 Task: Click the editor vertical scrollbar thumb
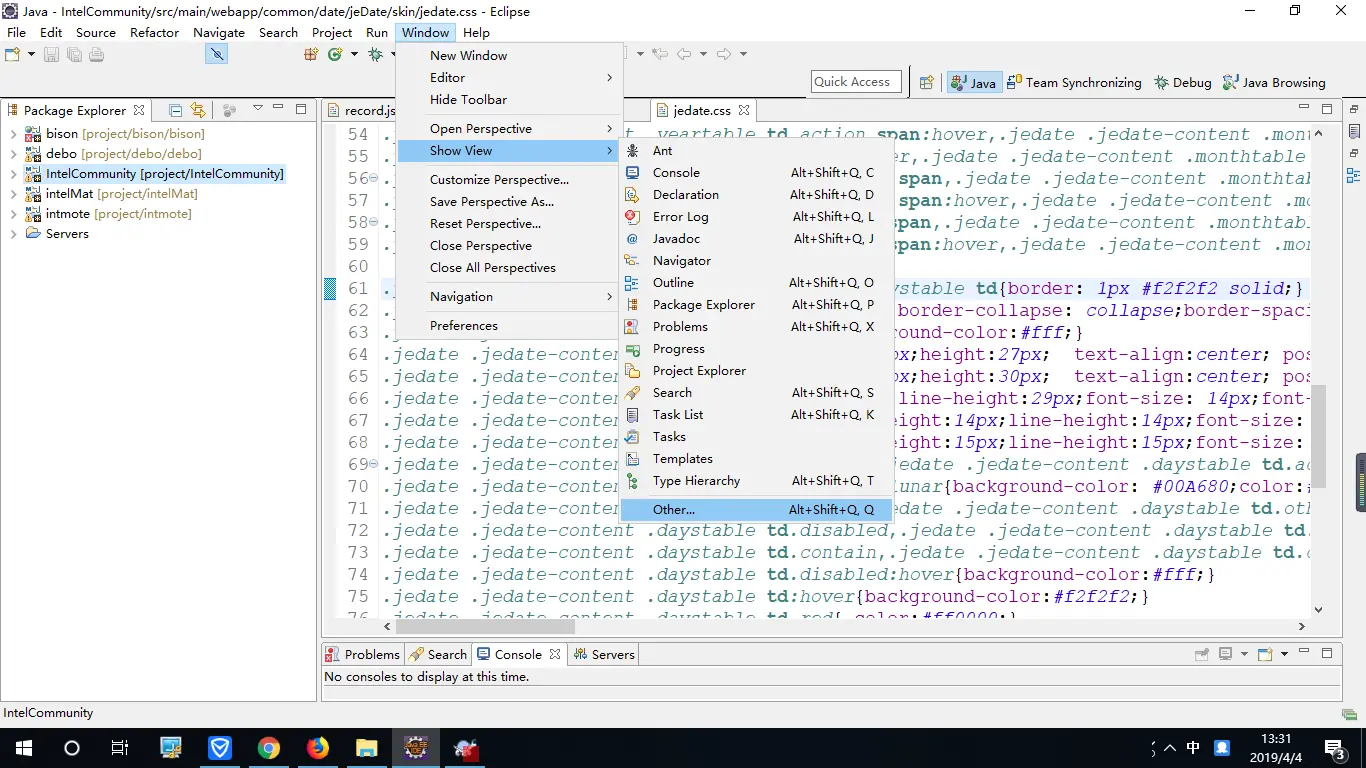tap(1318, 436)
